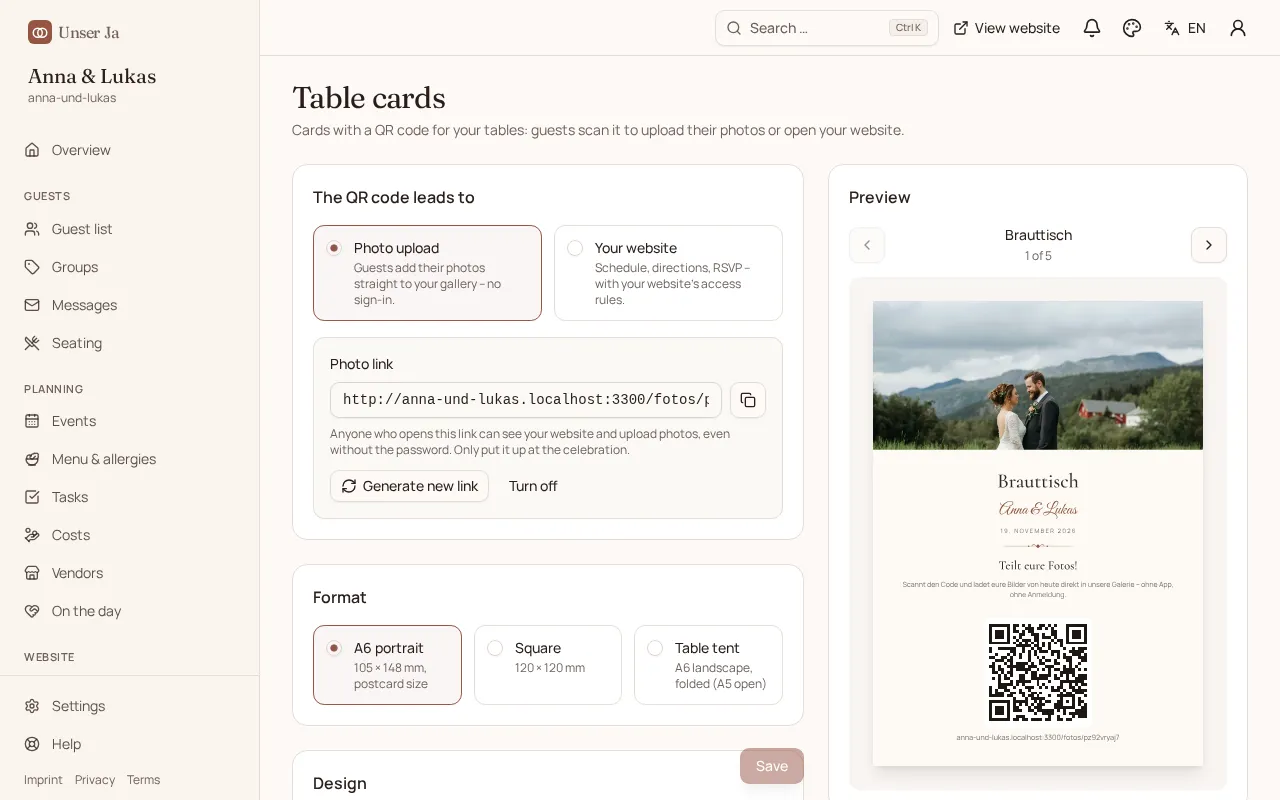Open the Messages page
The width and height of the screenshot is (1280, 800).
(x=130, y=305)
